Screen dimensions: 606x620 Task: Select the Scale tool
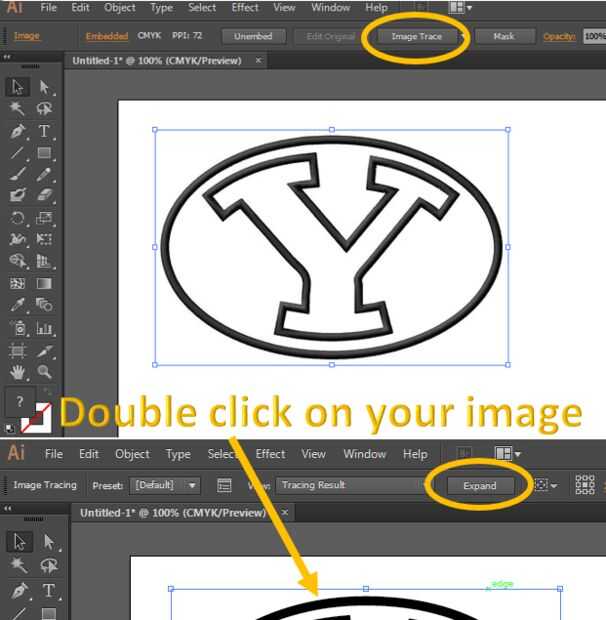click(44, 217)
